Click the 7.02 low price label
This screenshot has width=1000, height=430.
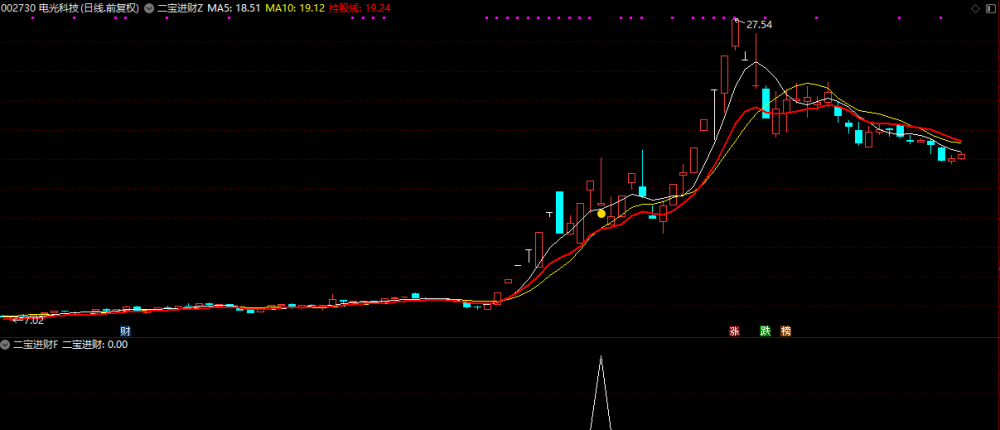34,320
